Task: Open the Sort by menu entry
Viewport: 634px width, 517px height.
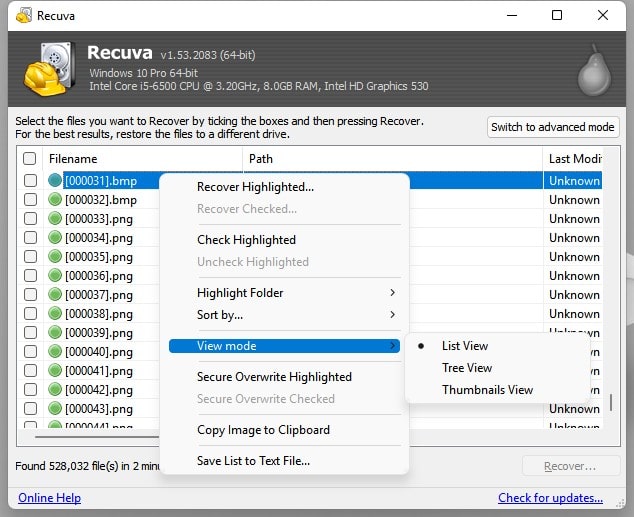Action: [220, 314]
